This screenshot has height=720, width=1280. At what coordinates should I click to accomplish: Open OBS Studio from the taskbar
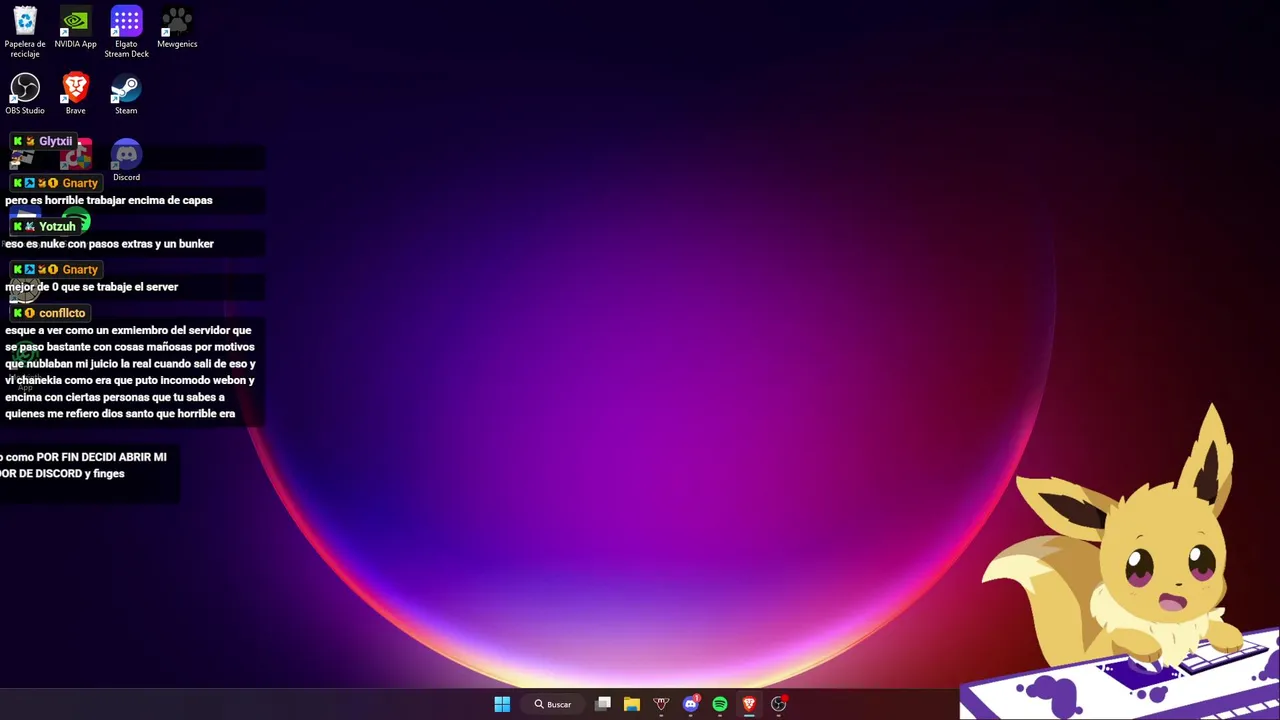coord(778,704)
